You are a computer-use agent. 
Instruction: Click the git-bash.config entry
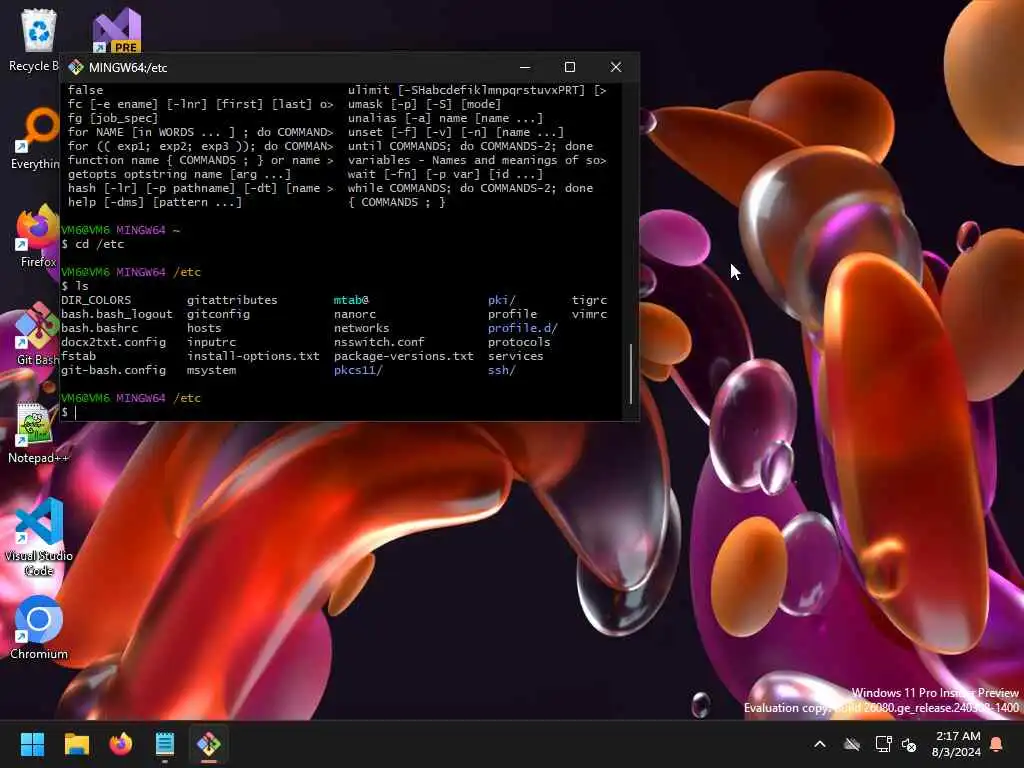point(114,370)
